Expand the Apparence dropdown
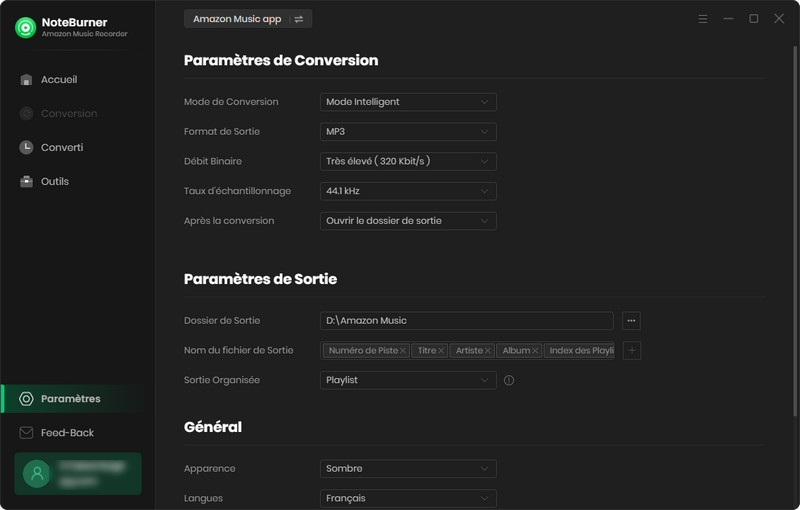The height and width of the screenshot is (510, 800). pos(408,469)
